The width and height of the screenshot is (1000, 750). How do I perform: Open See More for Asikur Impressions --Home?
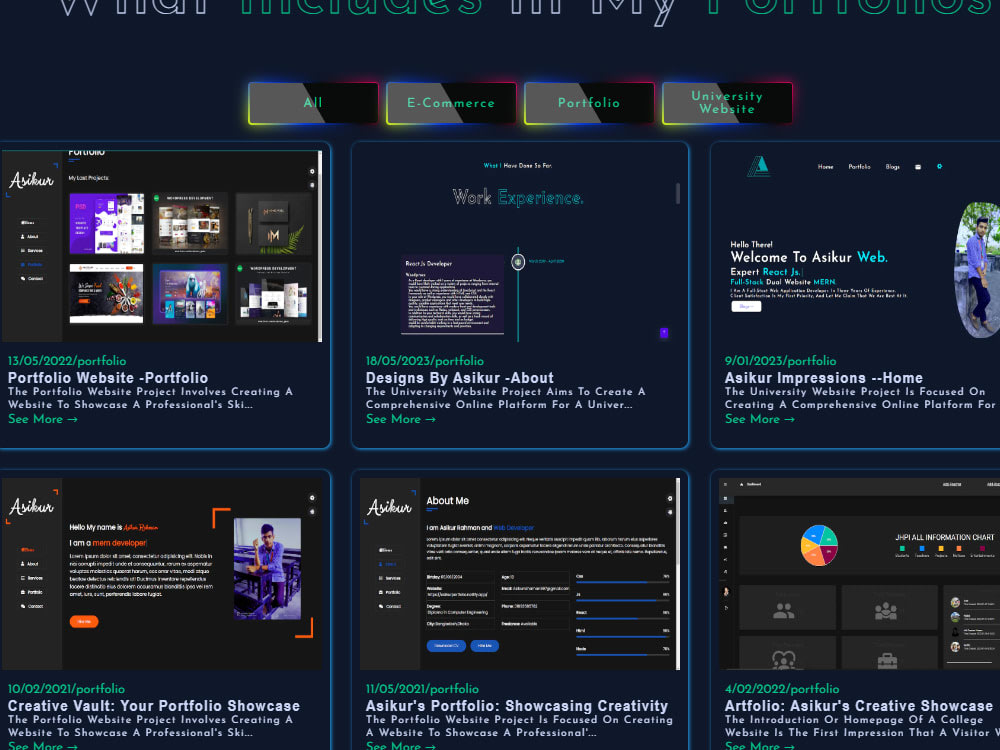click(760, 419)
